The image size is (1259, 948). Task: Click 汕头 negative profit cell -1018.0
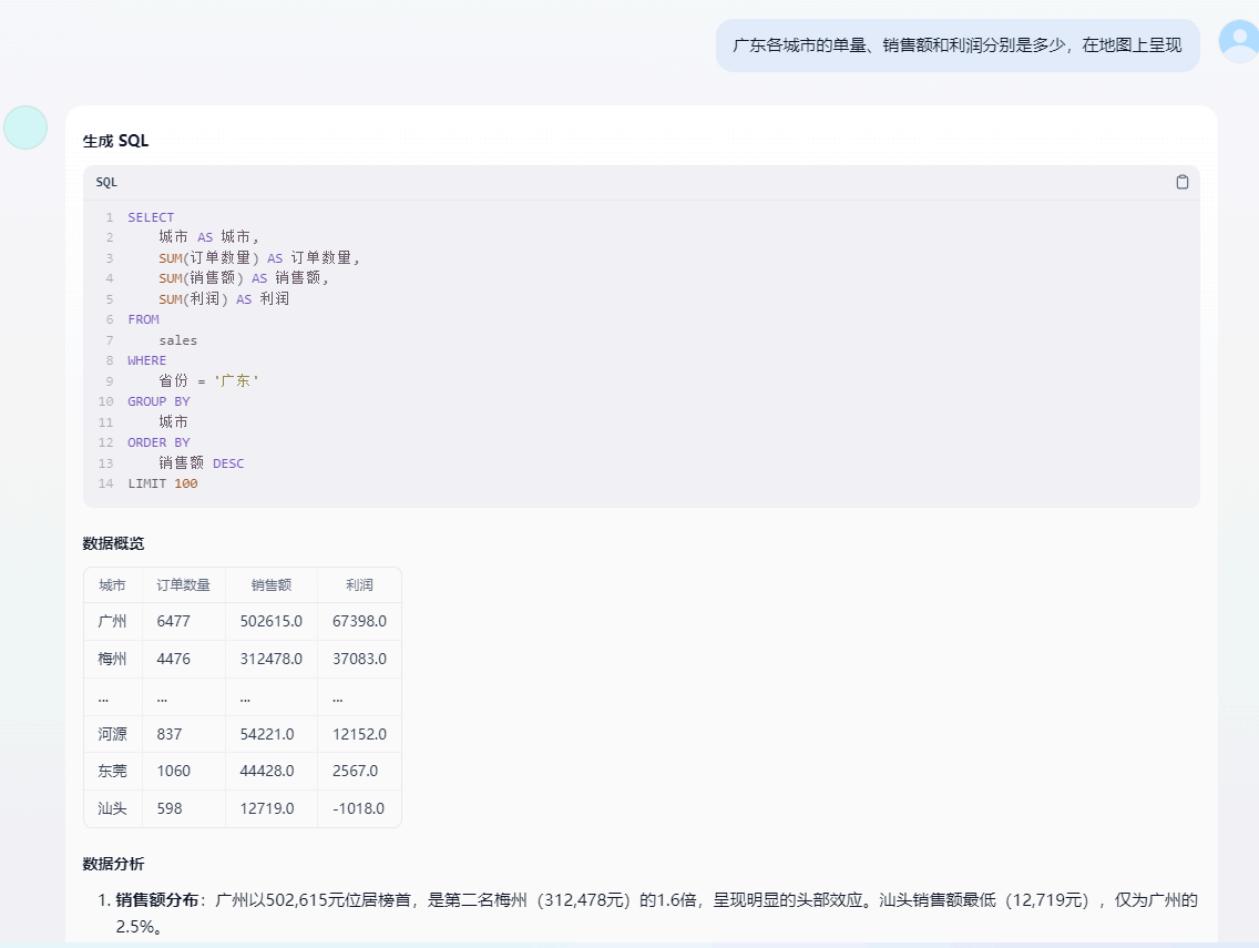[x=358, y=809]
